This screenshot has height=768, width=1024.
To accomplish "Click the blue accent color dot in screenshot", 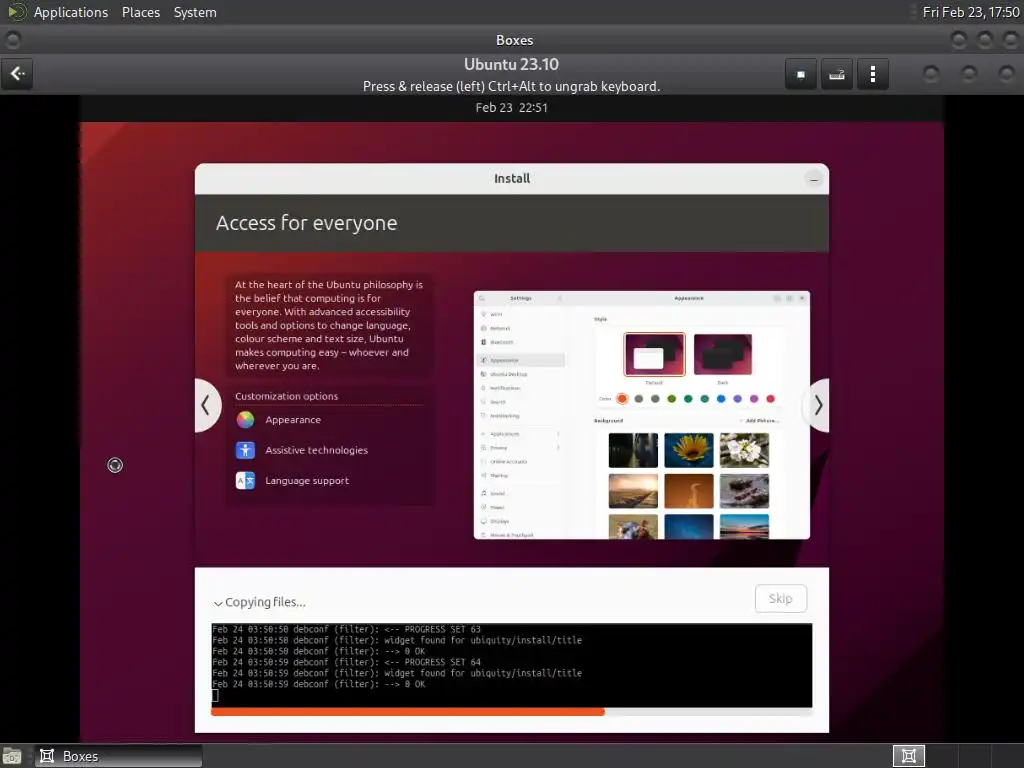I will click(721, 398).
